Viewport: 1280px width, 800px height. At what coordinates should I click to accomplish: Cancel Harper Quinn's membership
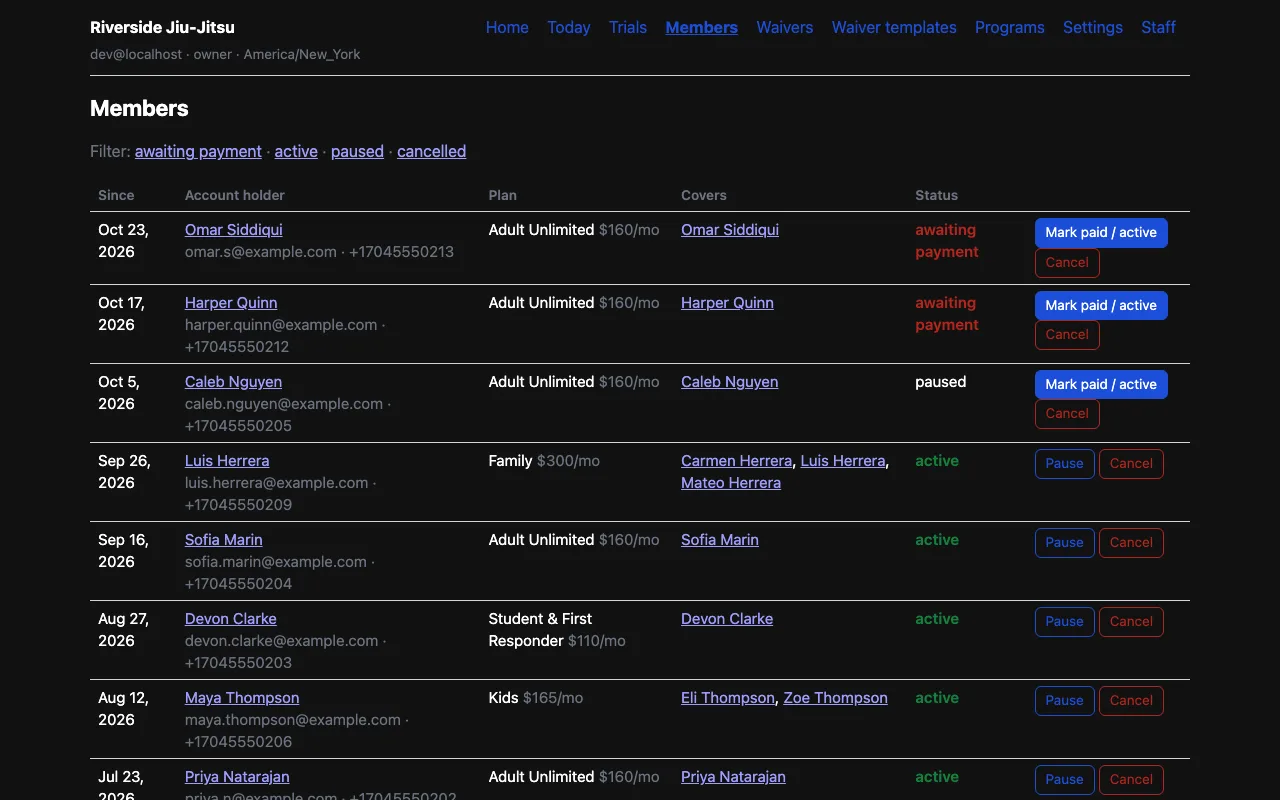pos(1067,335)
